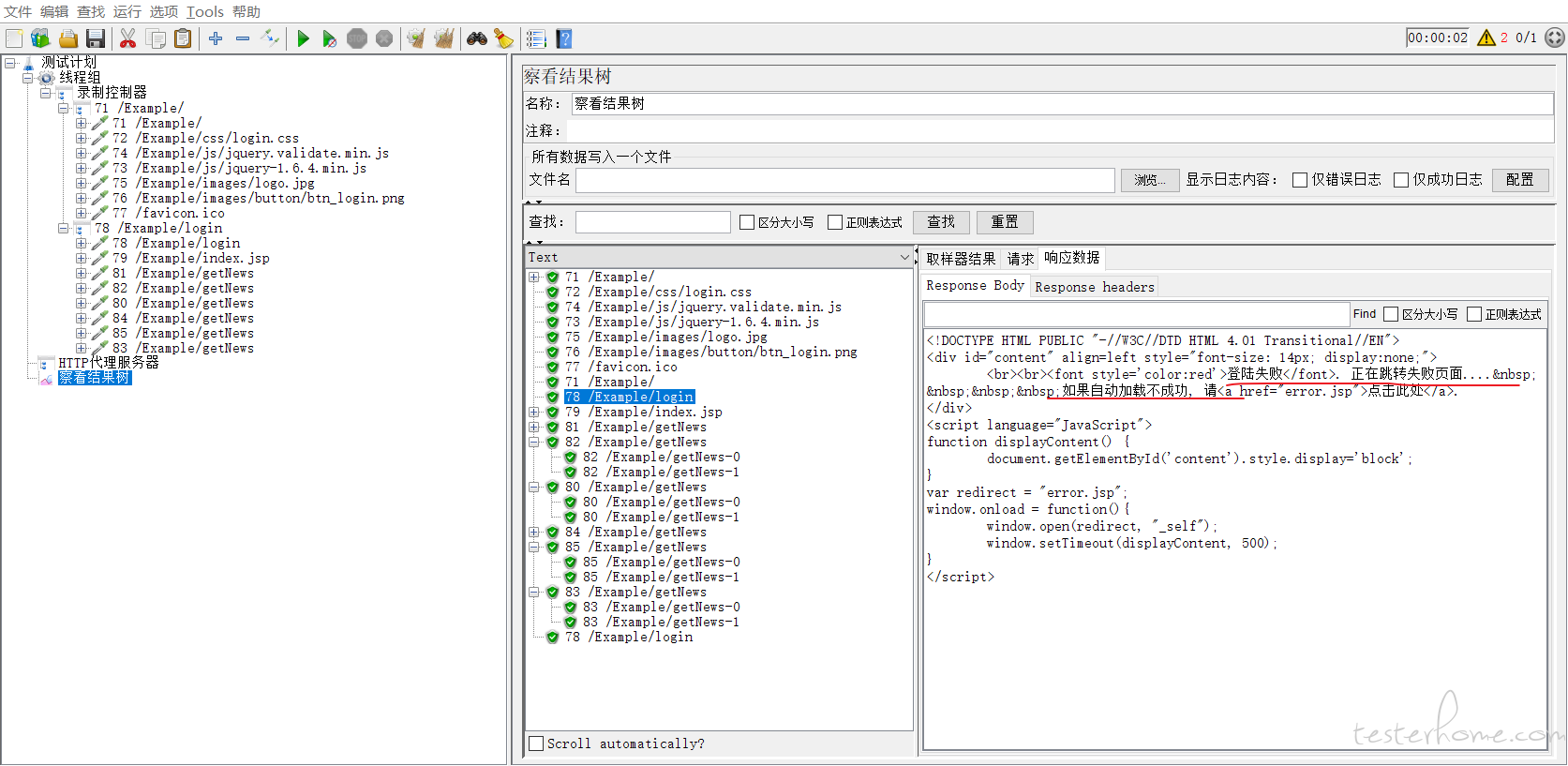1568x766 pixels.
Task: Click the running threads indicator icon
Action: tap(1555, 38)
